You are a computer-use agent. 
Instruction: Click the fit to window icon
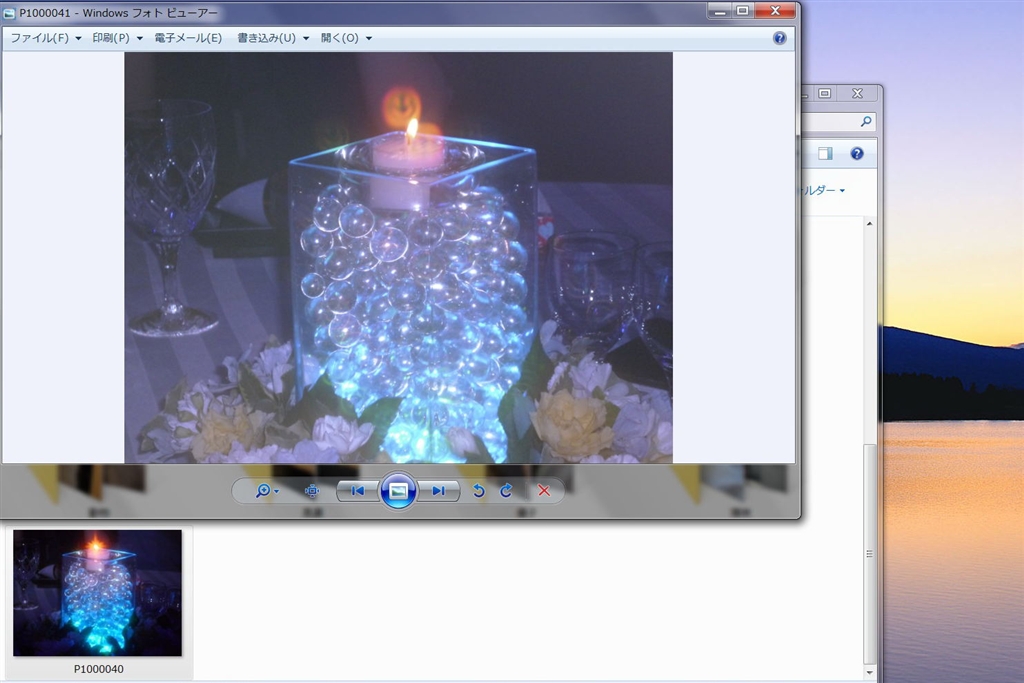point(312,491)
